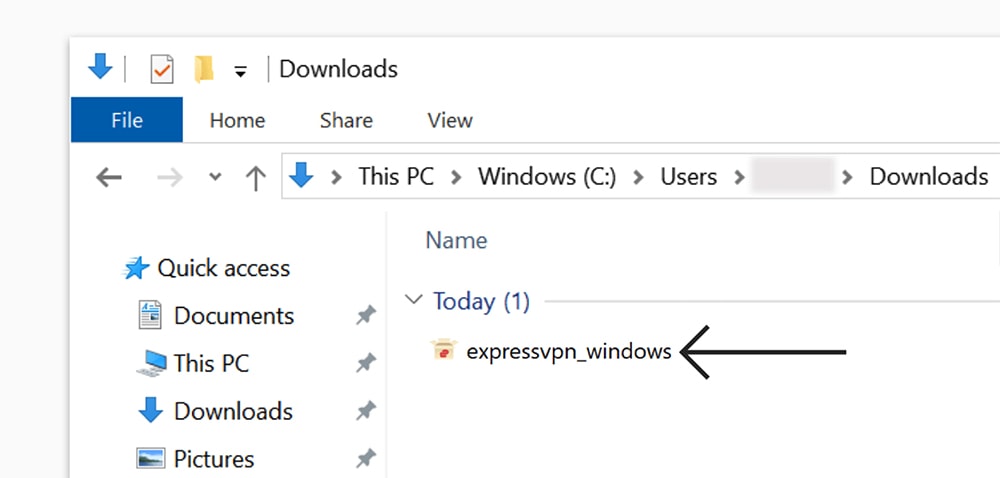Collapse the Today (1) group chevron
The image size is (1000, 478).
pos(415,299)
